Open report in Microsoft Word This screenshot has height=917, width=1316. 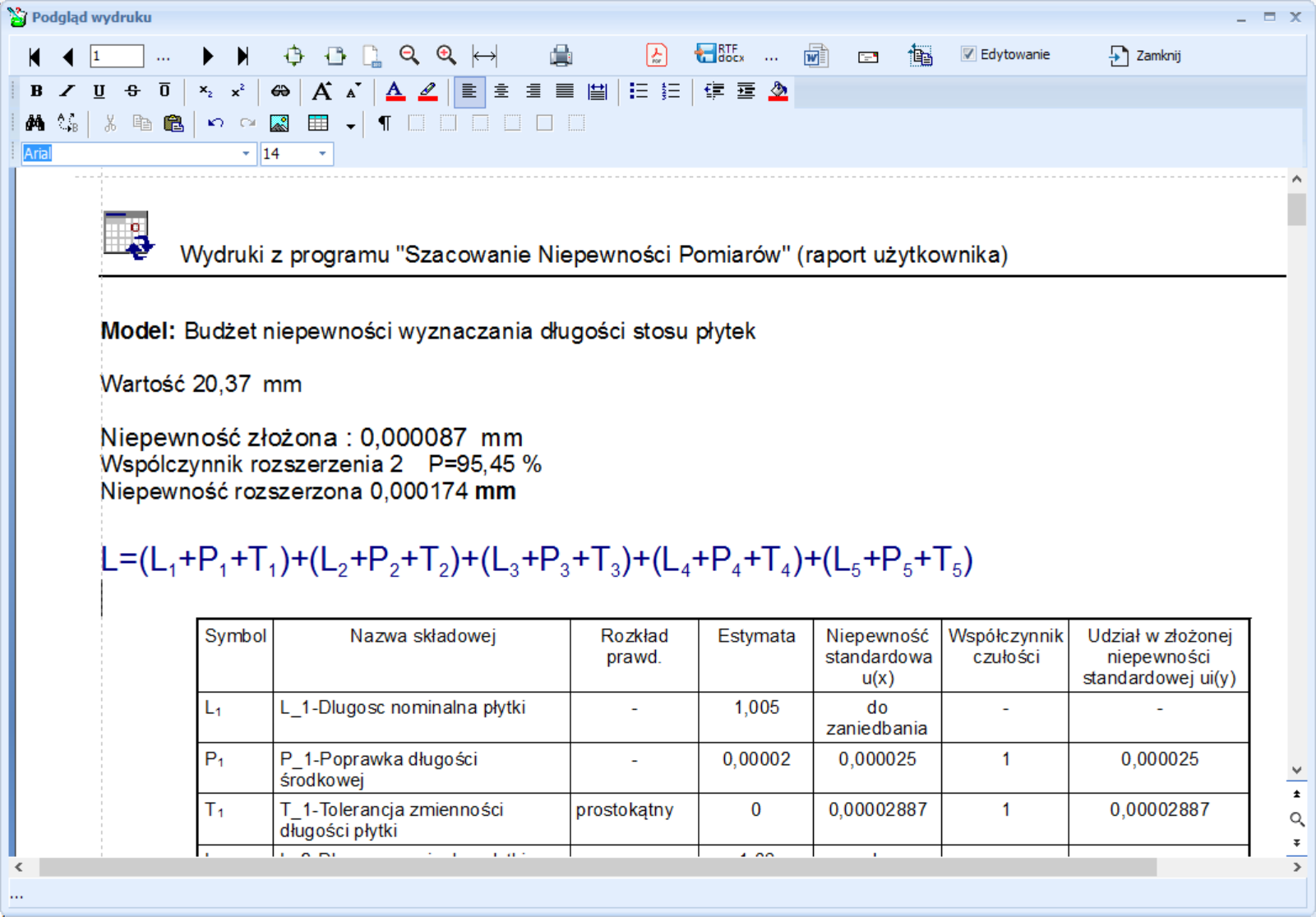tap(815, 55)
